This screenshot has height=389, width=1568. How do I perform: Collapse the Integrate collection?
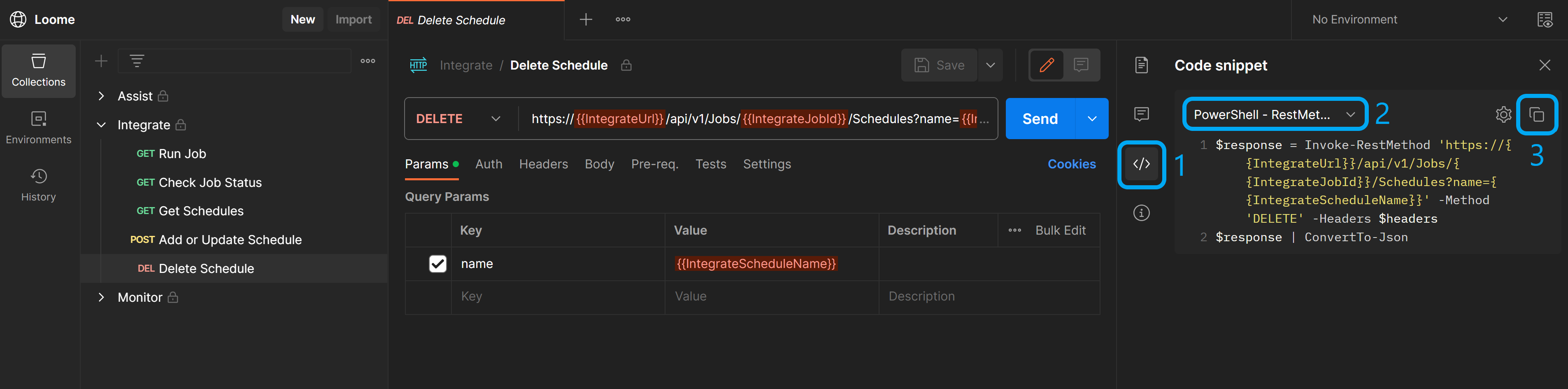[x=101, y=125]
